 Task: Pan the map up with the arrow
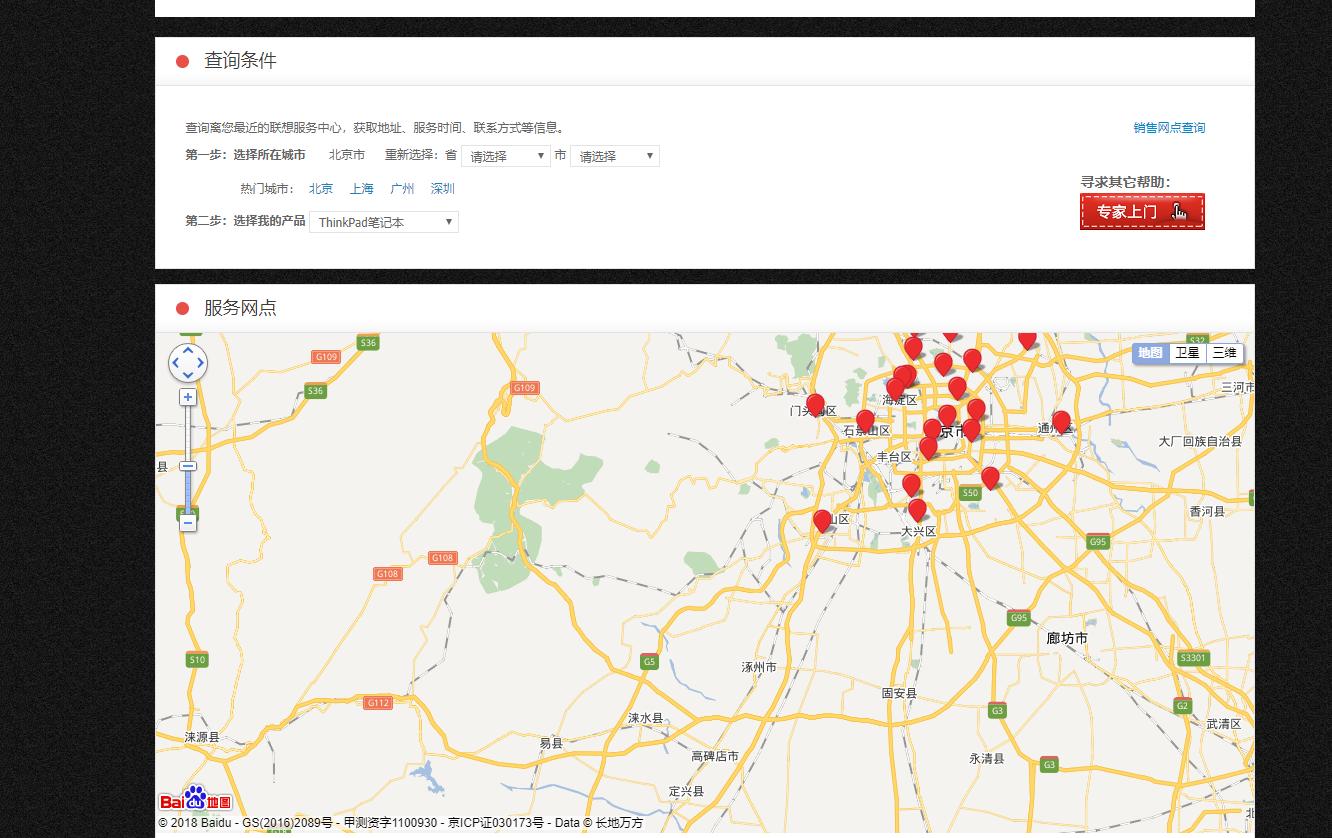click(188, 350)
